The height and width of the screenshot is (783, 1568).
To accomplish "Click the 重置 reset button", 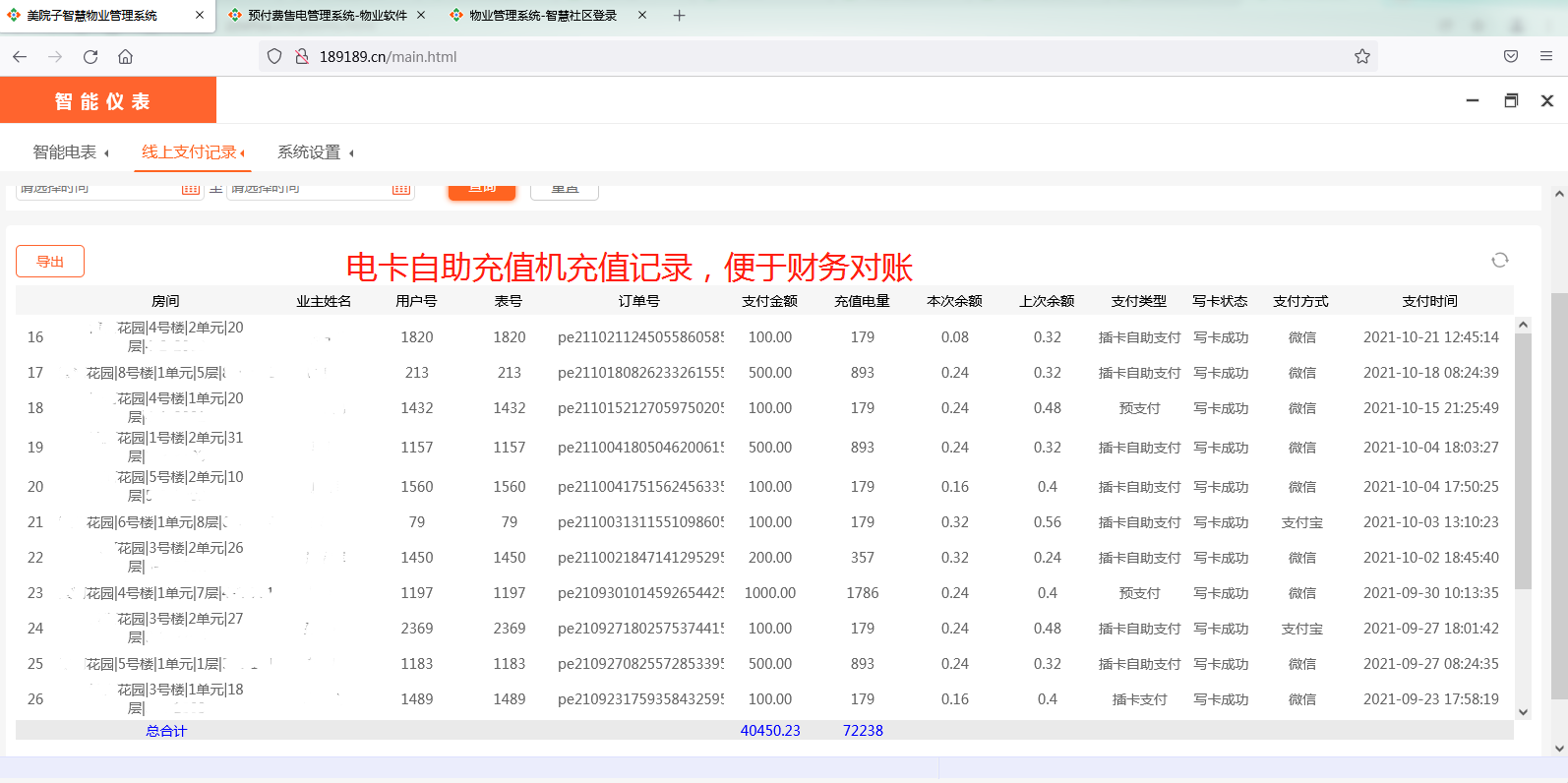I will click(x=565, y=191).
